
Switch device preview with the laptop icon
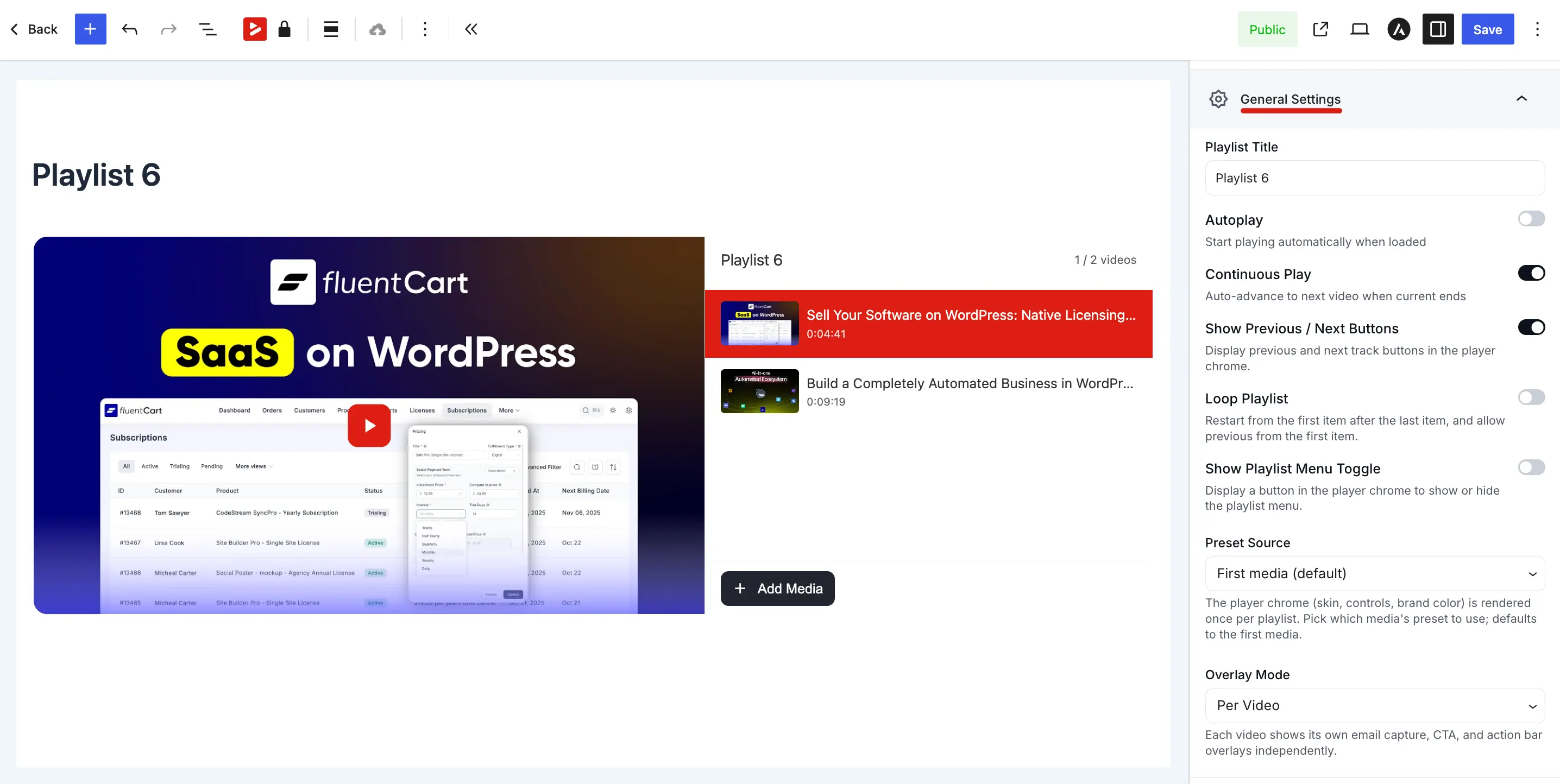pyautogui.click(x=1360, y=29)
